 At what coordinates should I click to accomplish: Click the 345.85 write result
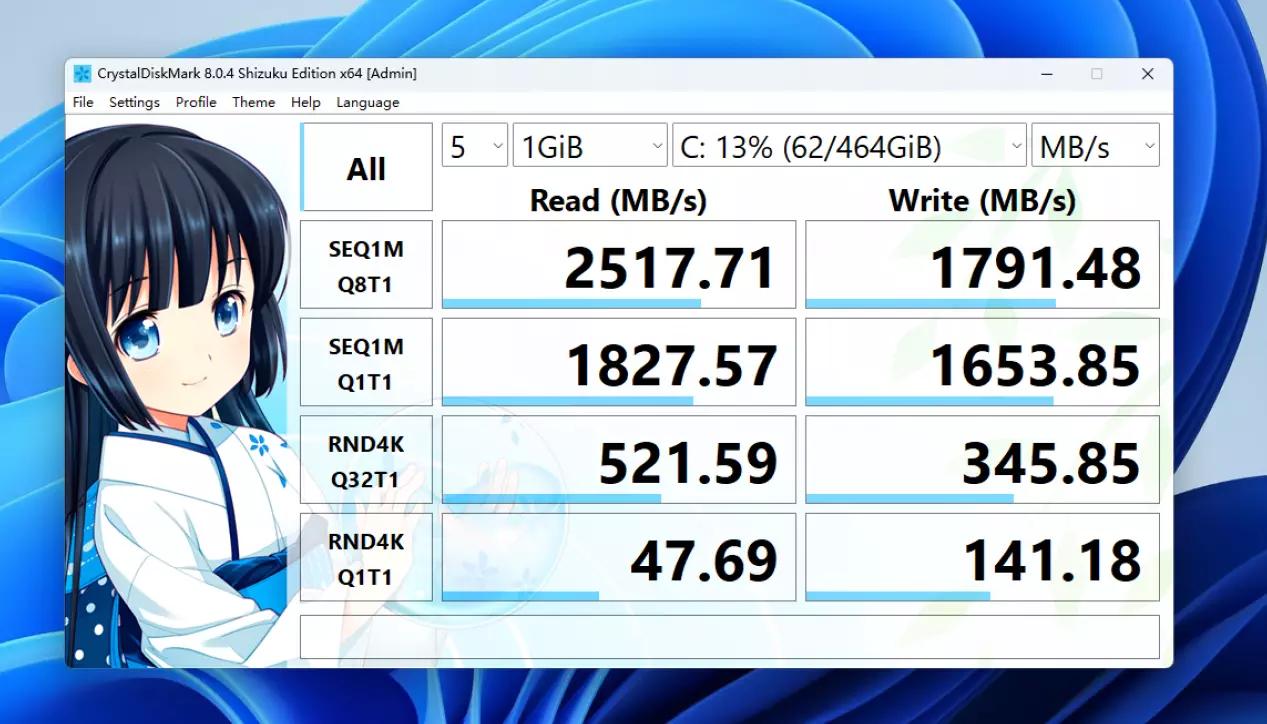(x=982, y=459)
